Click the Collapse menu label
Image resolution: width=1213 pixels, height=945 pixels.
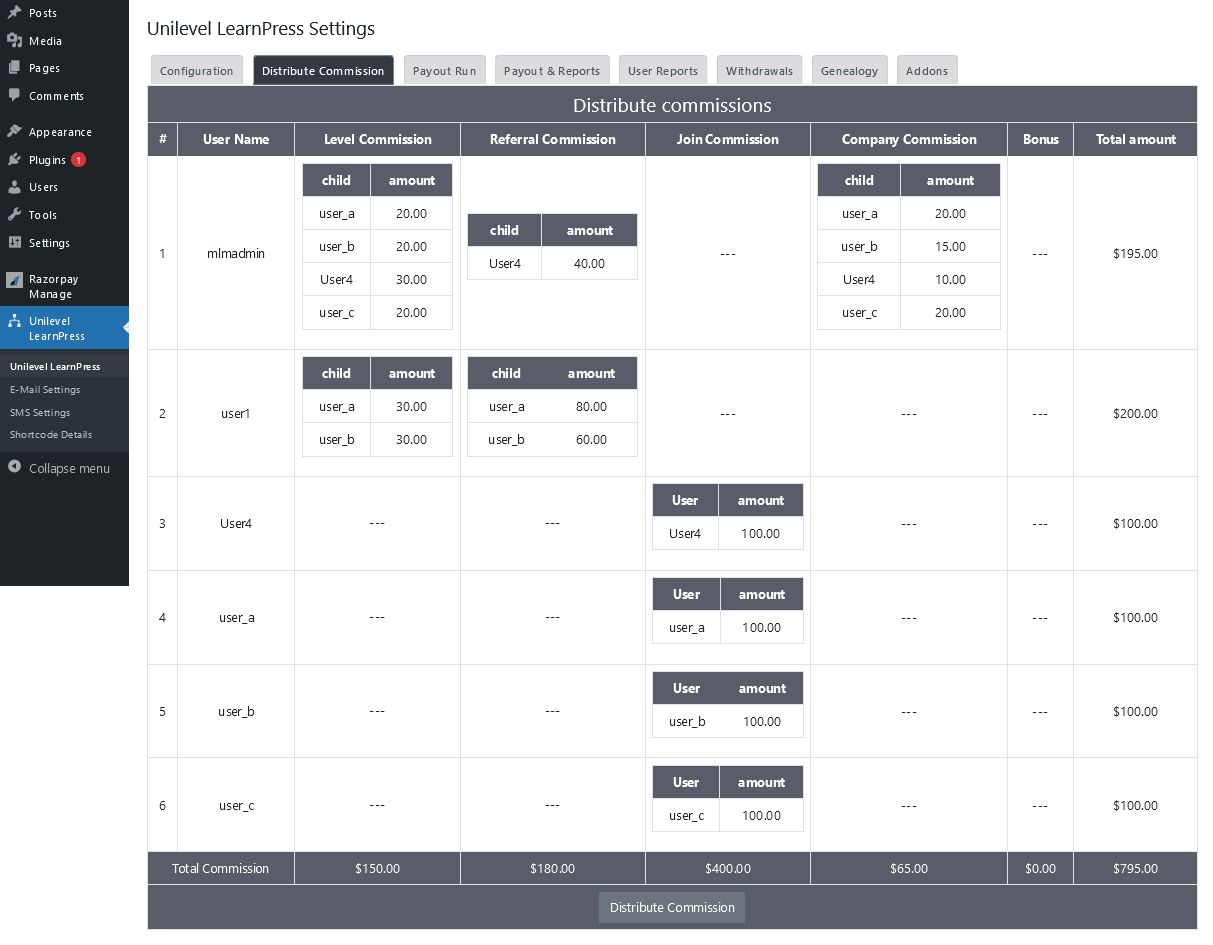70,468
